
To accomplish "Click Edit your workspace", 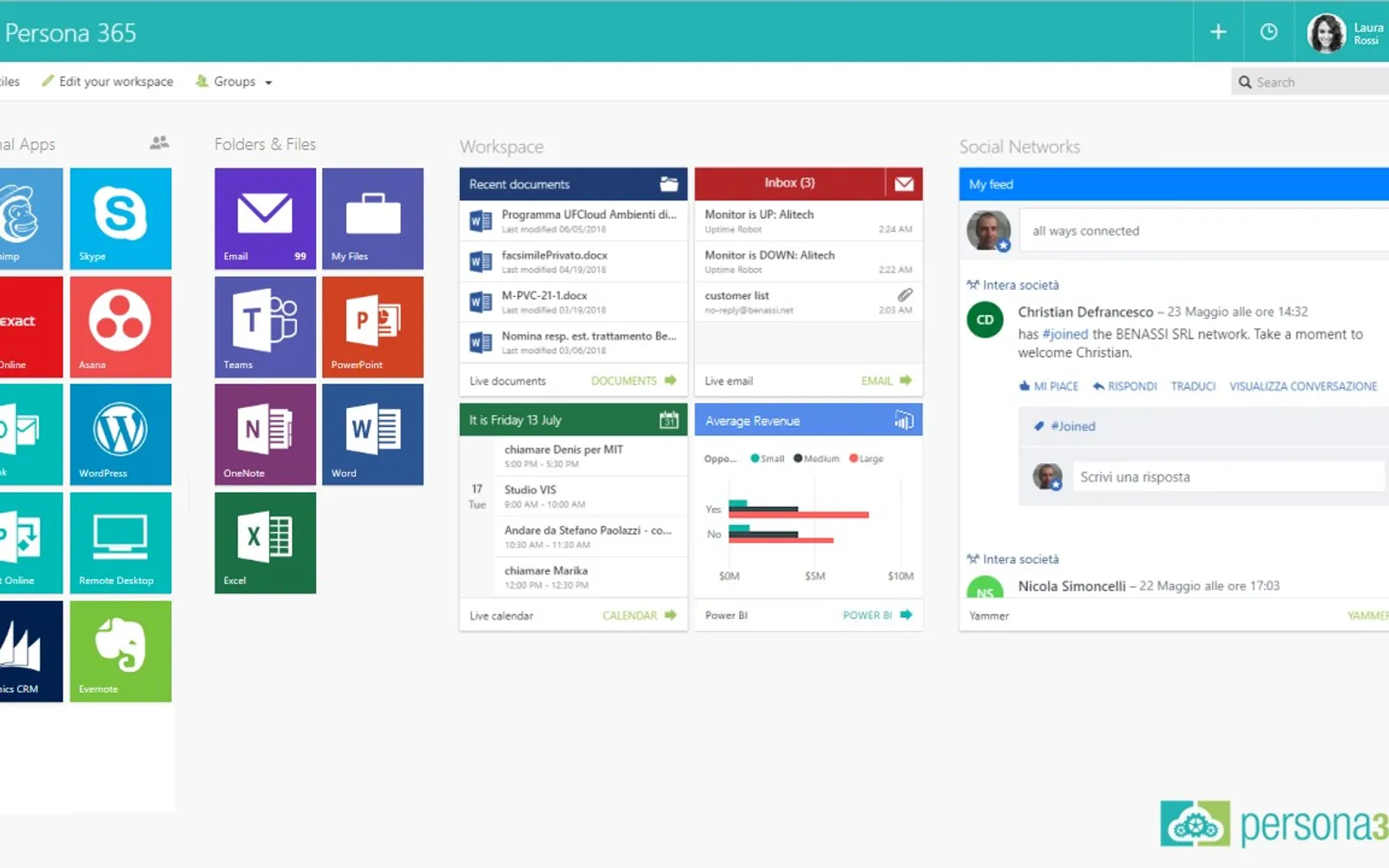I will click(x=108, y=82).
